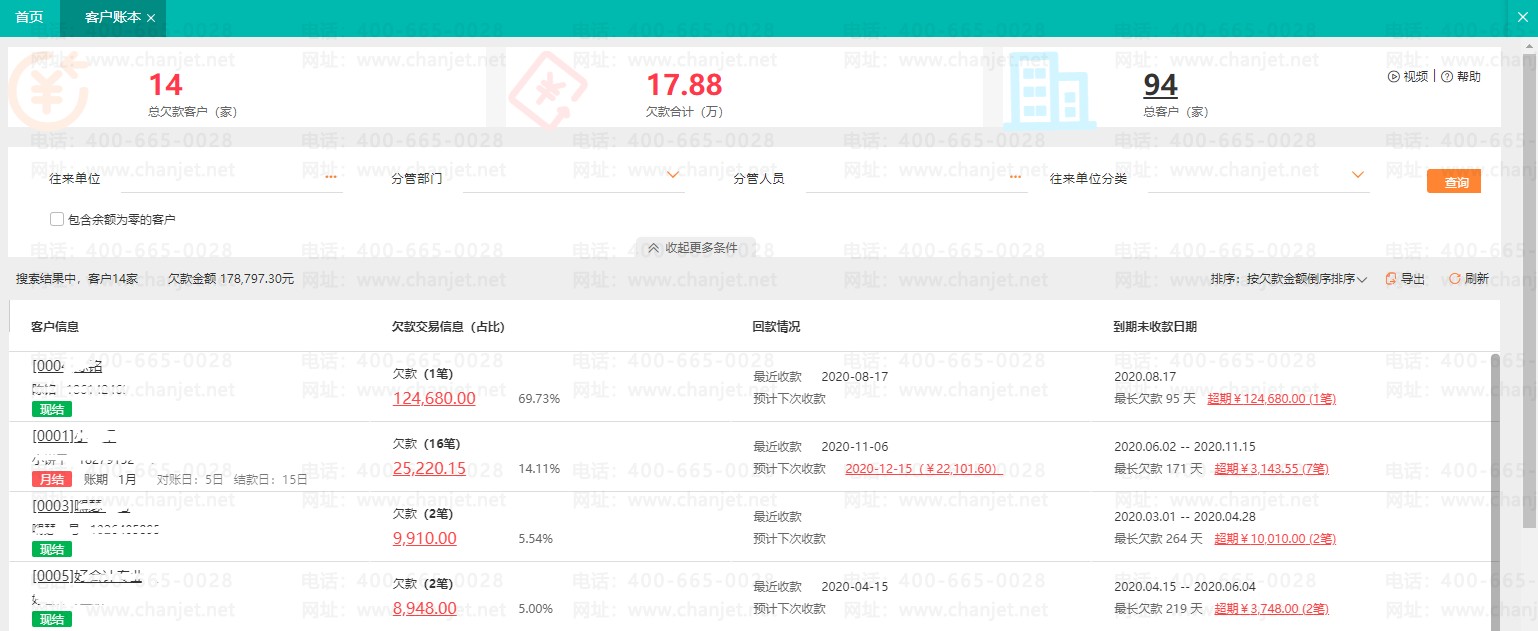Image resolution: width=1538 pixels, height=631 pixels.
Task: Click the export icon
Action: click(x=1390, y=279)
